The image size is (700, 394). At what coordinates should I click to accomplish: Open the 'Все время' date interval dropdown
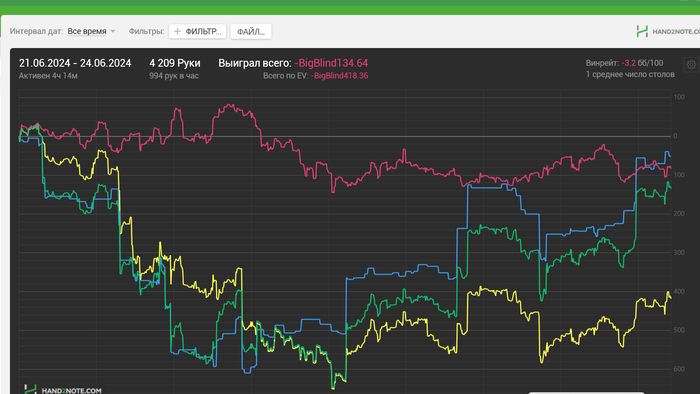point(91,31)
